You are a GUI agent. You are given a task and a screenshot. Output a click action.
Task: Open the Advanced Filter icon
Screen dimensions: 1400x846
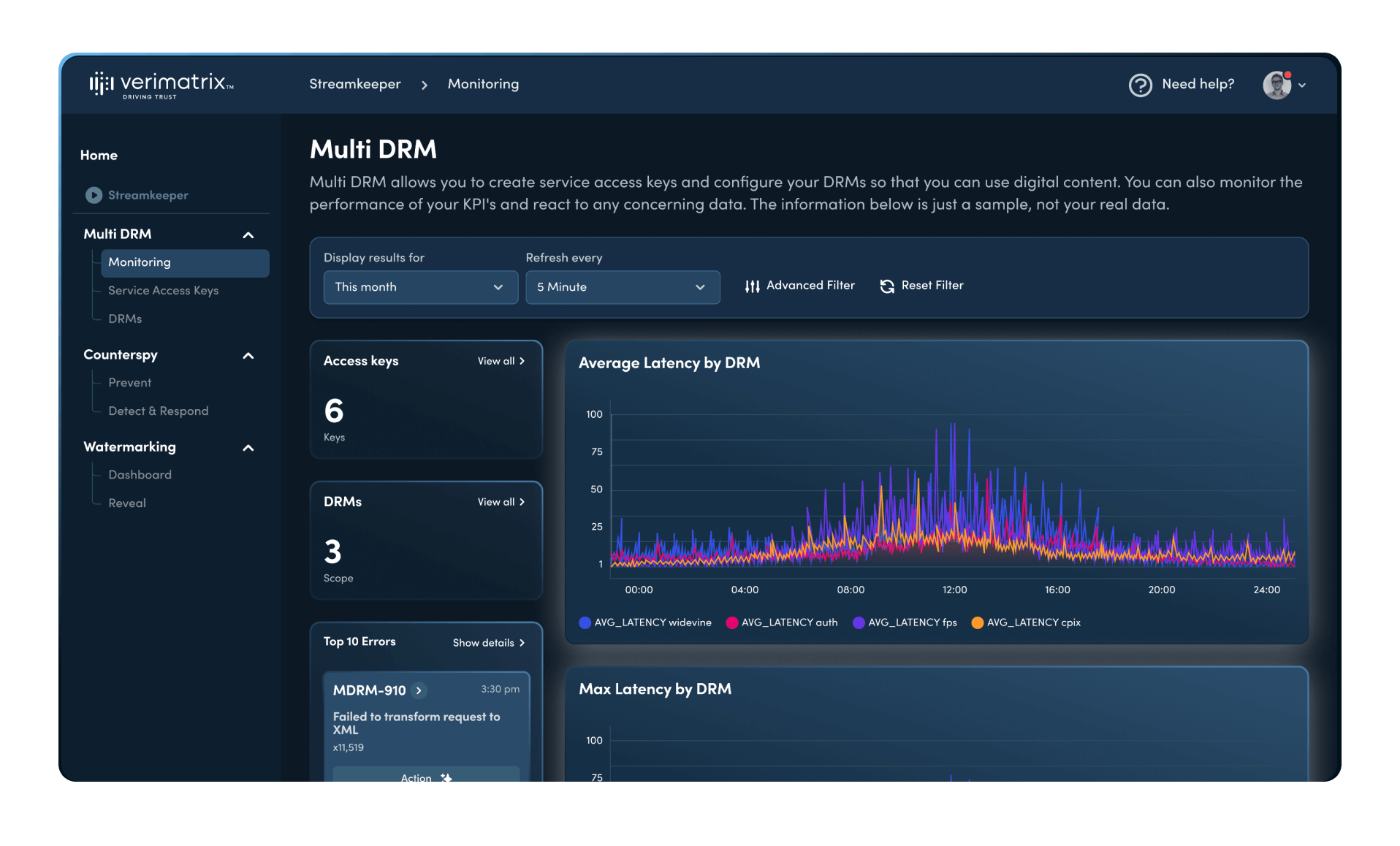point(751,286)
